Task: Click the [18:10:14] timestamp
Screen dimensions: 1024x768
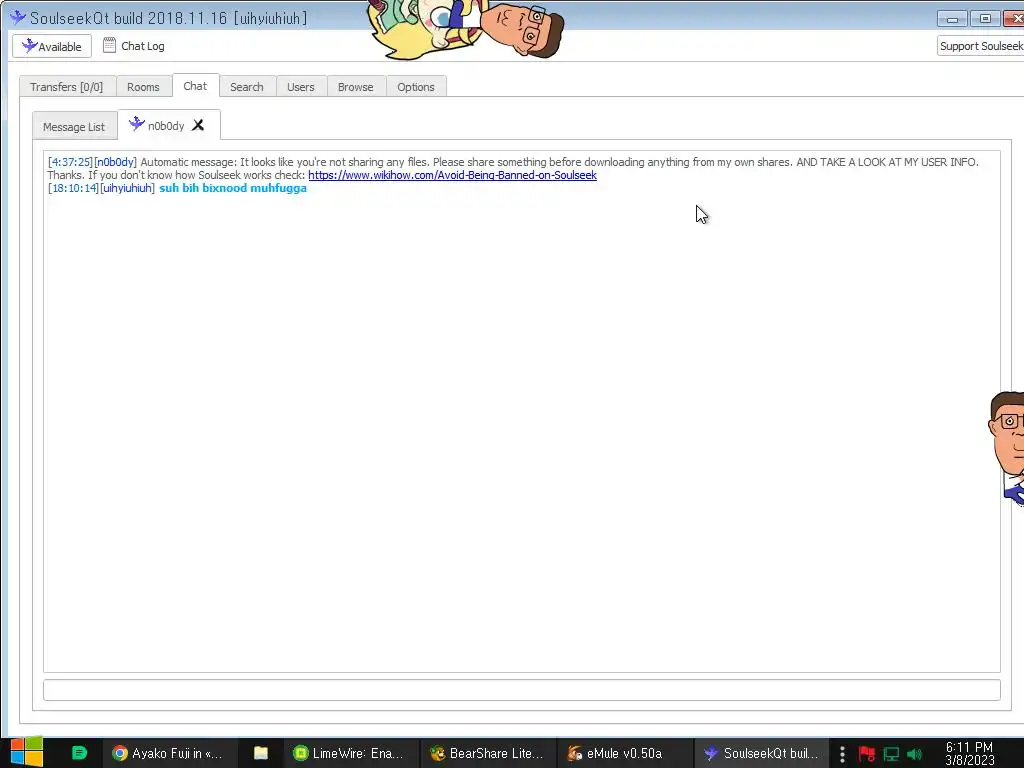Action: (x=73, y=188)
